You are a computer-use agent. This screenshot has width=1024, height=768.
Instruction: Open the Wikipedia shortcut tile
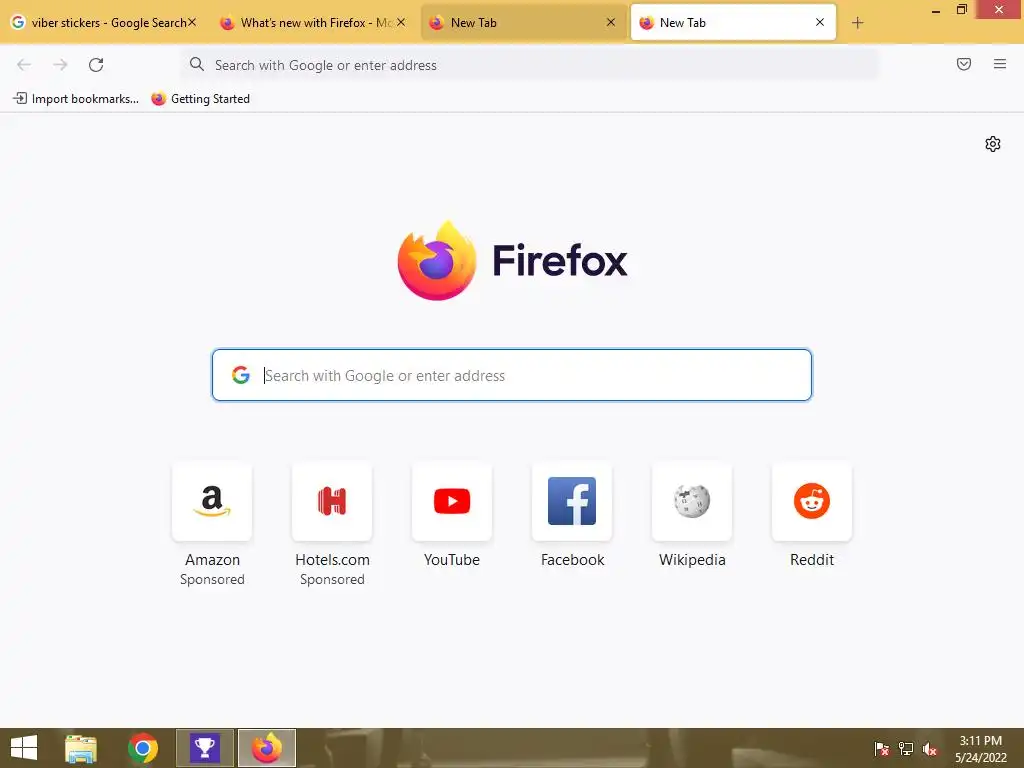tap(692, 502)
